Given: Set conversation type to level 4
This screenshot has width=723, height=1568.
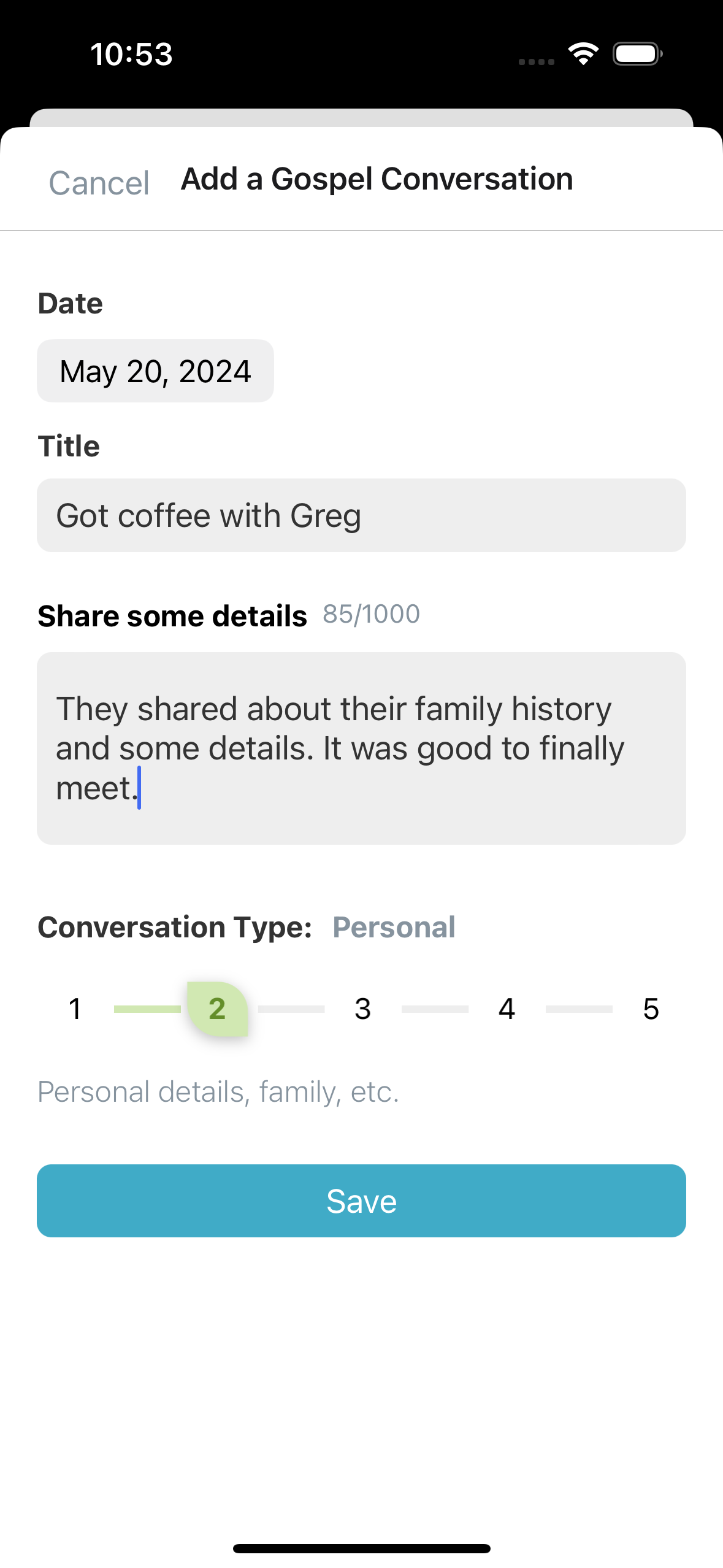Looking at the screenshot, I should (x=507, y=1009).
